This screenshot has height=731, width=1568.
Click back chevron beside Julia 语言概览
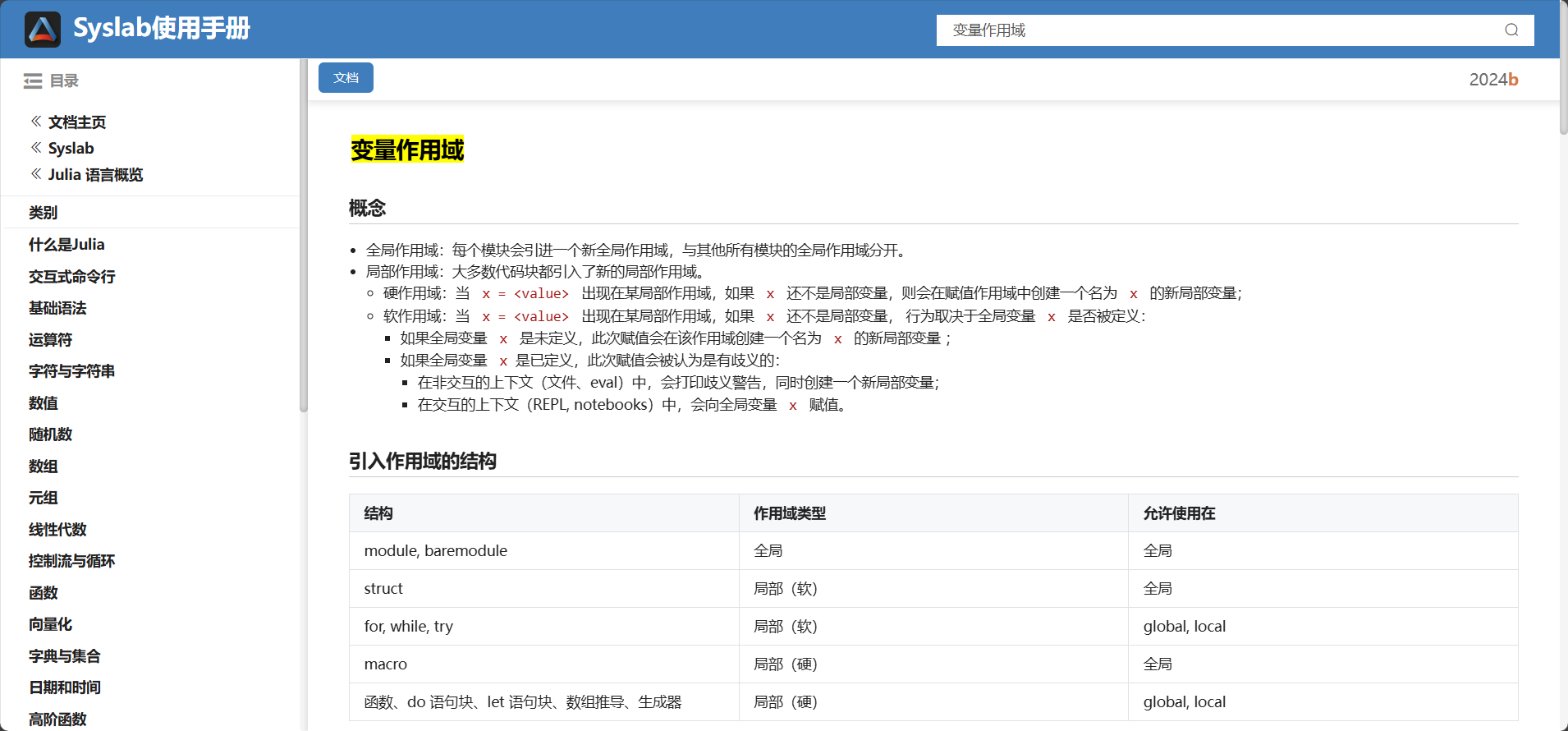(36, 174)
